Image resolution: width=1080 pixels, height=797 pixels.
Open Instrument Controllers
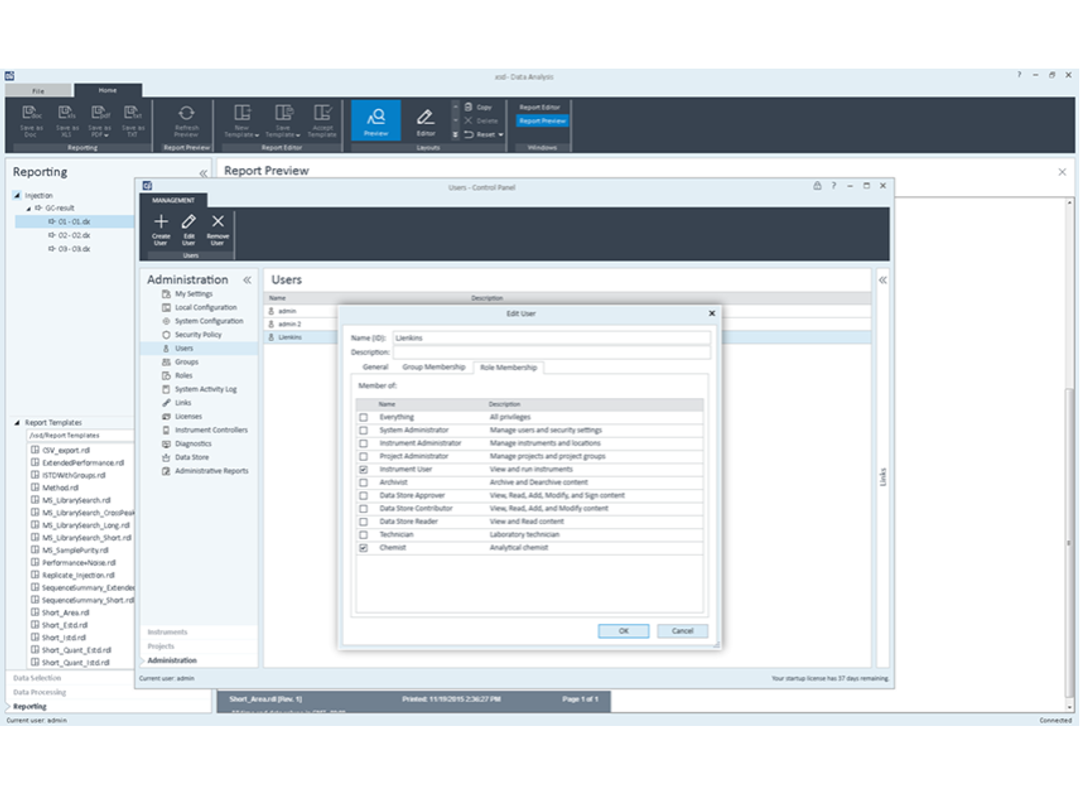point(211,430)
